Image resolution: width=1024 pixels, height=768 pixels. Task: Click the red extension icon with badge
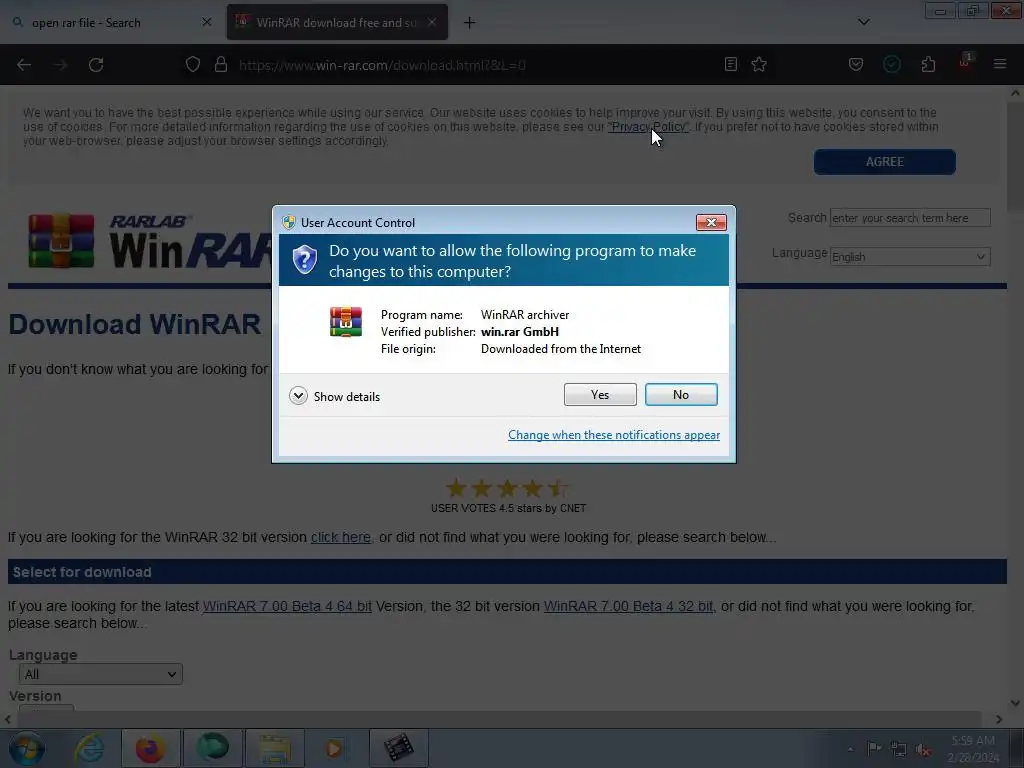tap(965, 62)
